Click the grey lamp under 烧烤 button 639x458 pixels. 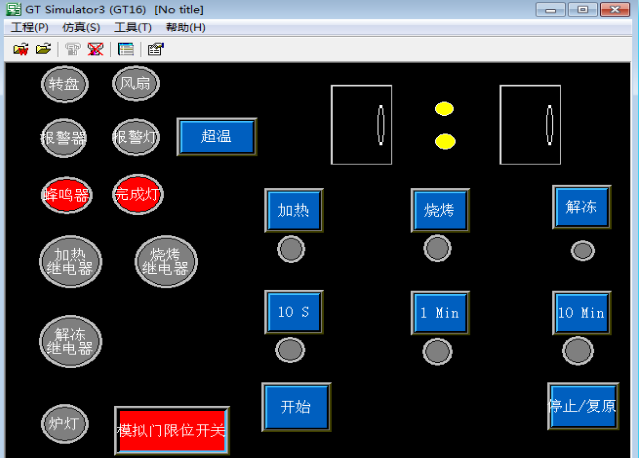coord(437,248)
